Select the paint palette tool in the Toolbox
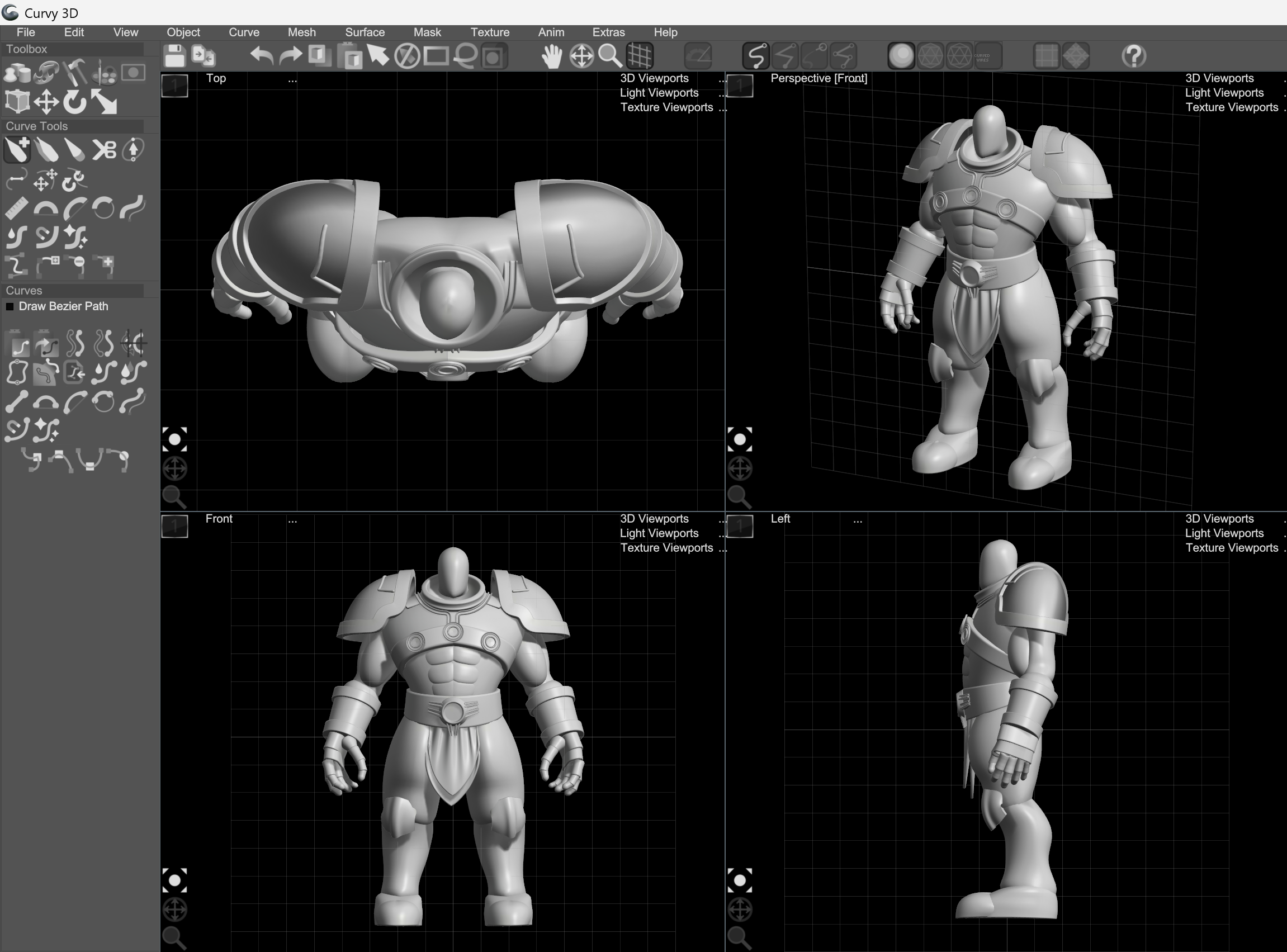Image resolution: width=1287 pixels, height=952 pixels. pos(105,73)
